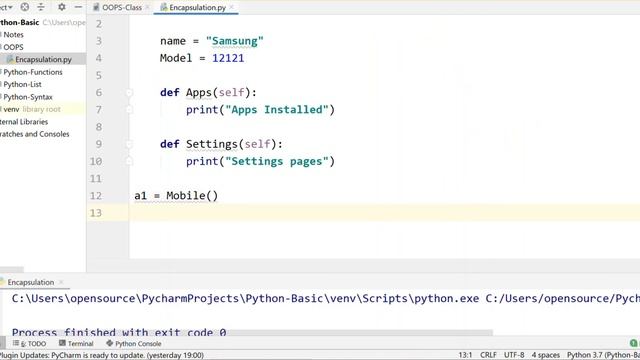Click line number 13 in the gutter
The height and width of the screenshot is (360, 640).
pos(96,213)
